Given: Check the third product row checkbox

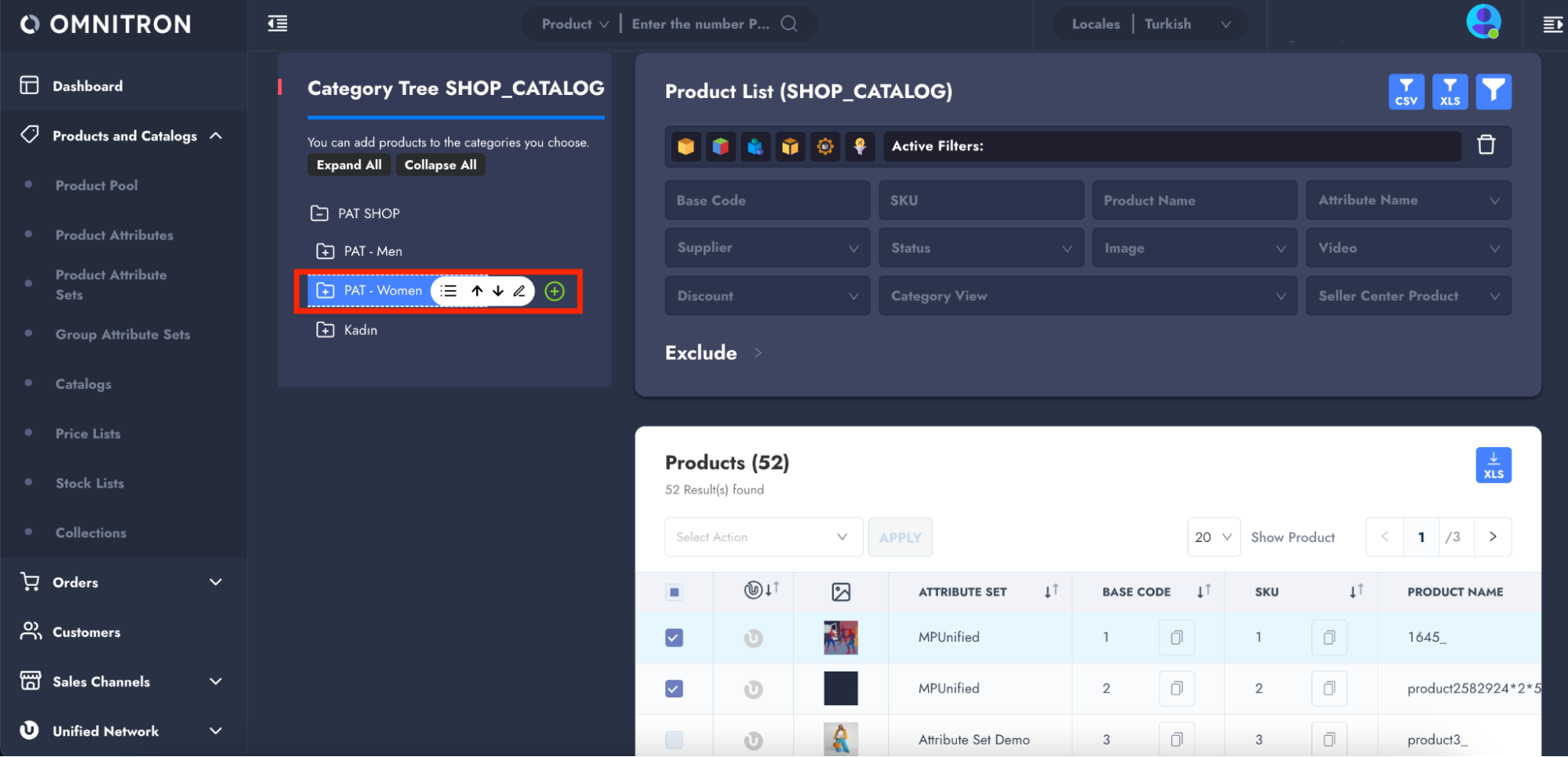Looking at the screenshot, I should [674, 740].
